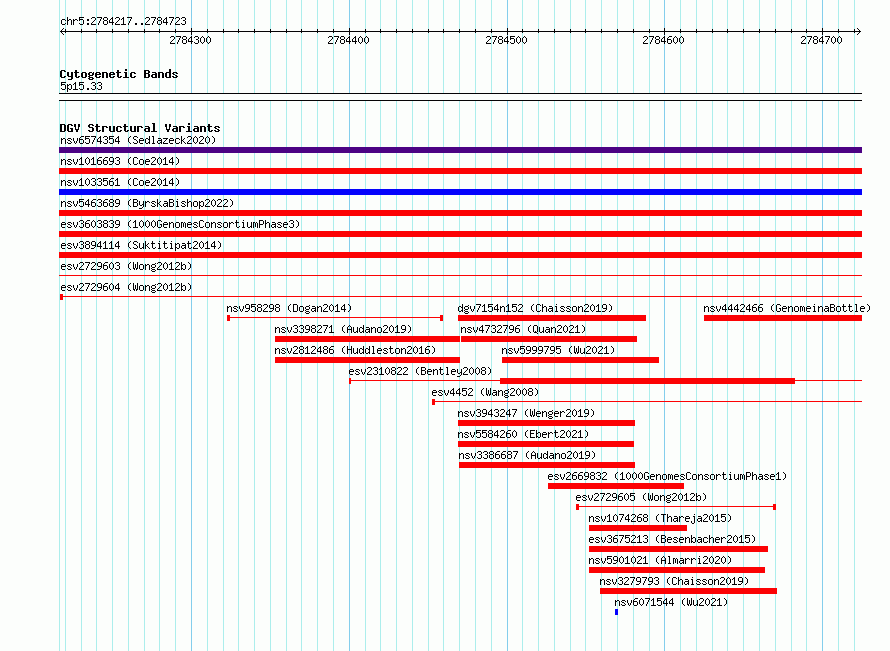Select esv2729603 (Wong2012b) label
Screen dimensions: 890x651
[126, 266]
